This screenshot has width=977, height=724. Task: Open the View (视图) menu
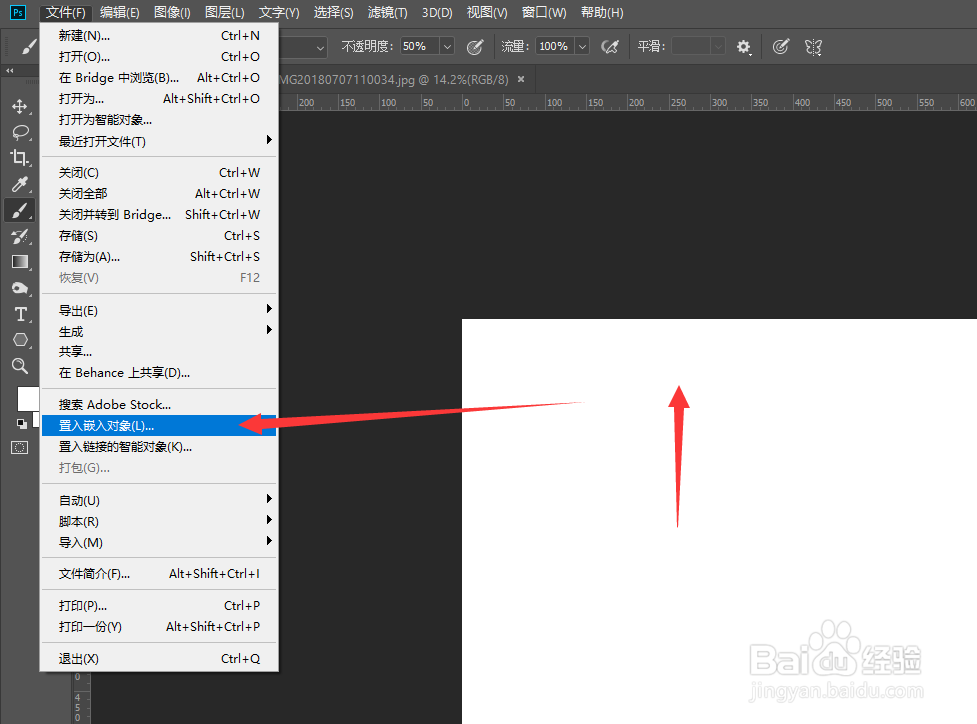(487, 12)
